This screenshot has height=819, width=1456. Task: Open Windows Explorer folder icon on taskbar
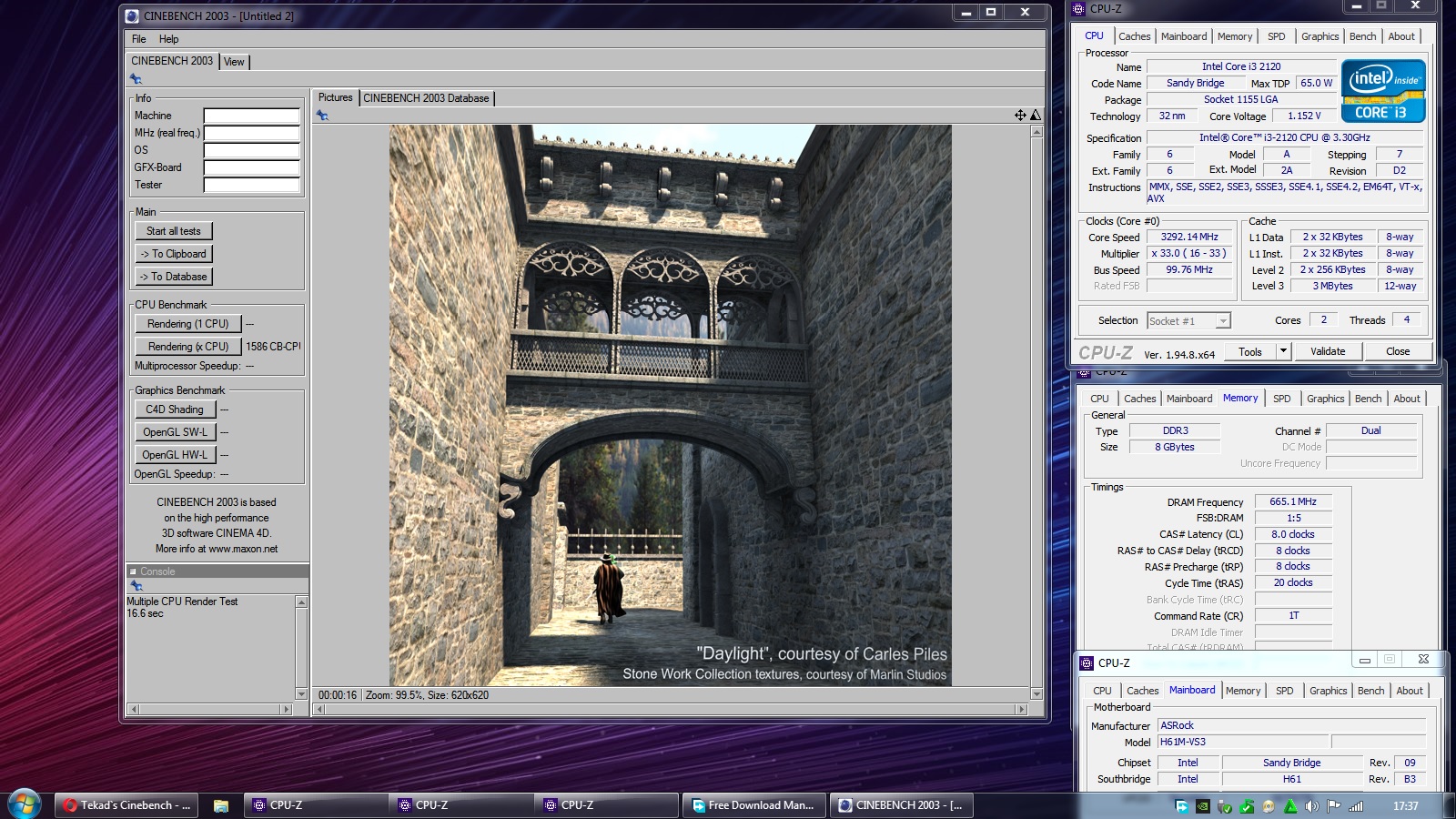(x=220, y=805)
